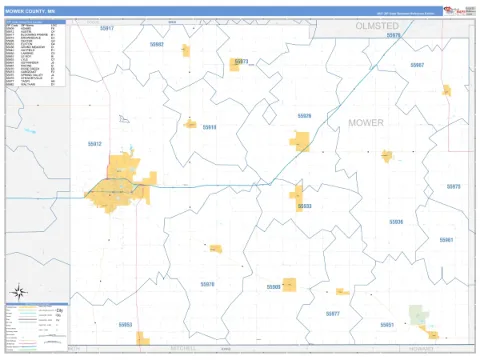Click the 55951 ZIP code label
480x360 pixels.
click(387, 325)
